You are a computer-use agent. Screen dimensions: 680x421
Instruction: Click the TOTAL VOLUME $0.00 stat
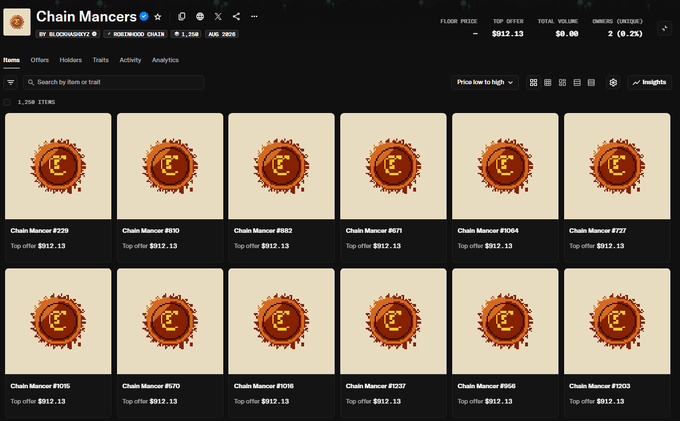(558, 27)
